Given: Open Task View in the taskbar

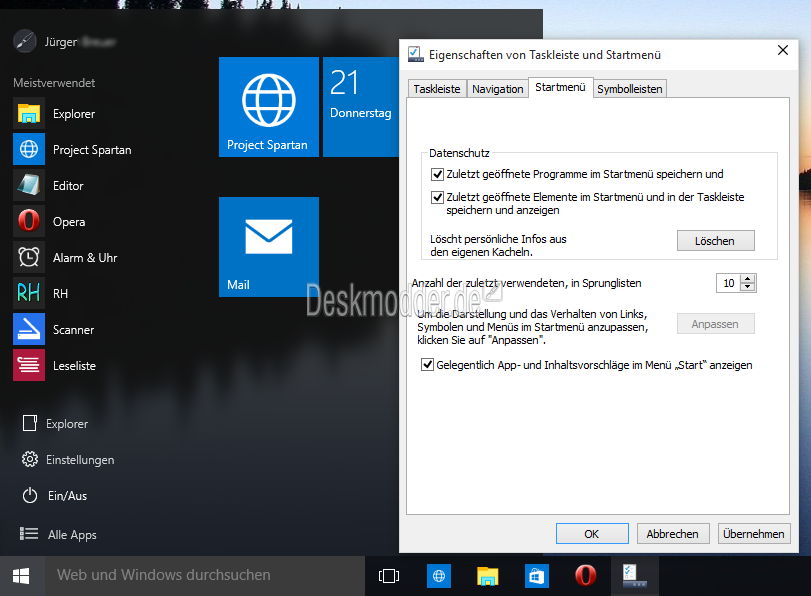Looking at the screenshot, I should [389, 576].
